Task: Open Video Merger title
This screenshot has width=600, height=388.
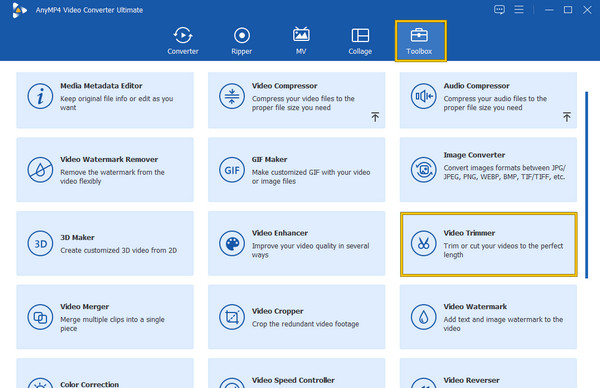Action: 84,306
